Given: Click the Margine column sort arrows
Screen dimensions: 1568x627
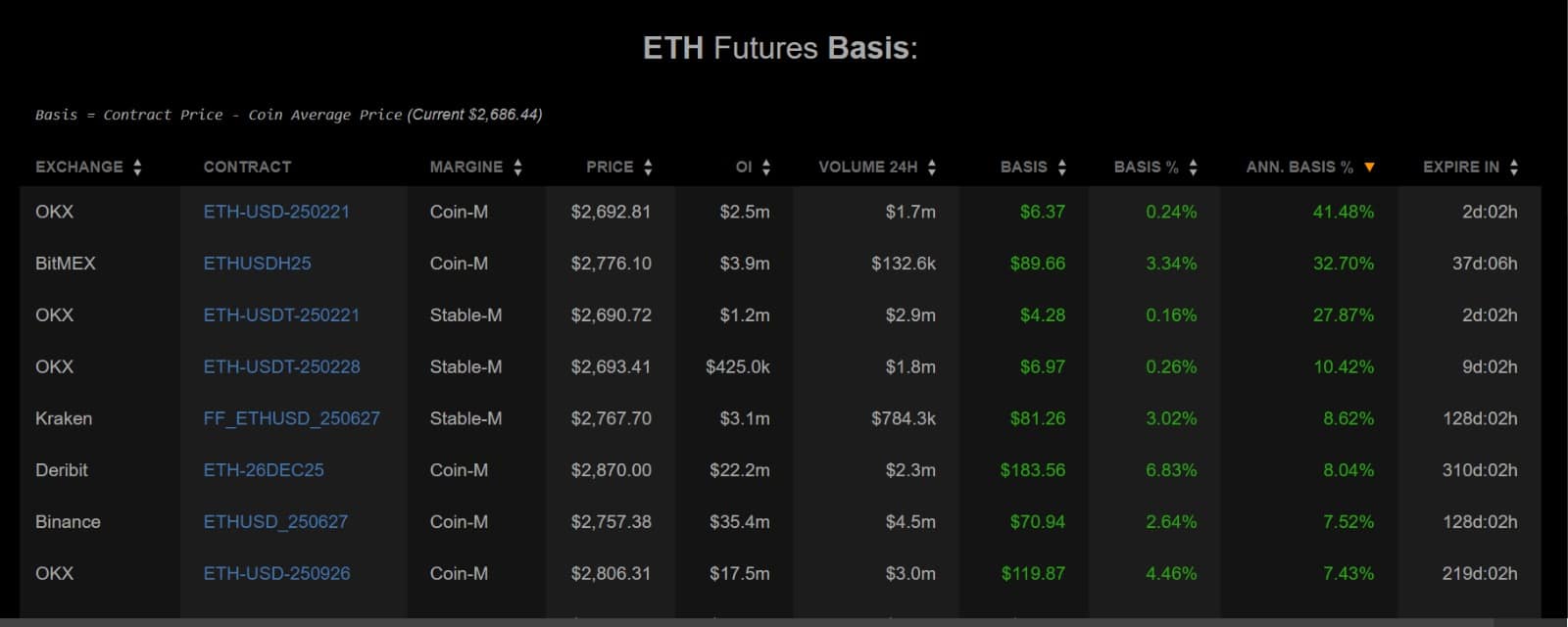Looking at the screenshot, I should coord(517,168).
